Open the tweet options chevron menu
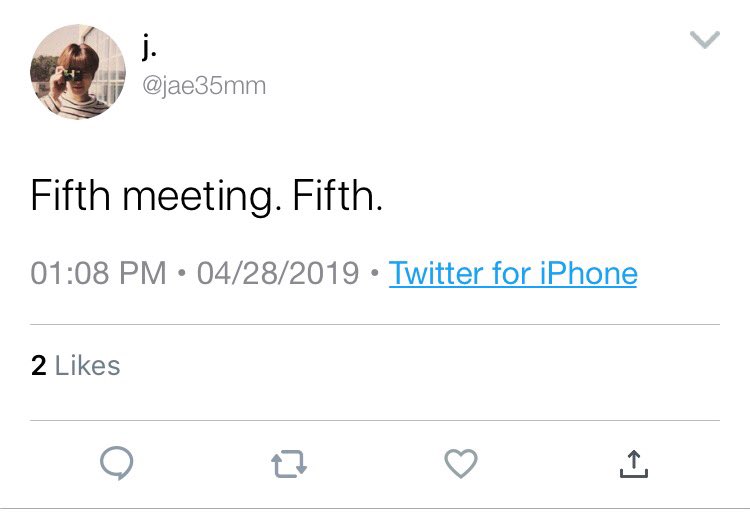Image resolution: width=750 pixels, height=512 pixels. coord(705,40)
